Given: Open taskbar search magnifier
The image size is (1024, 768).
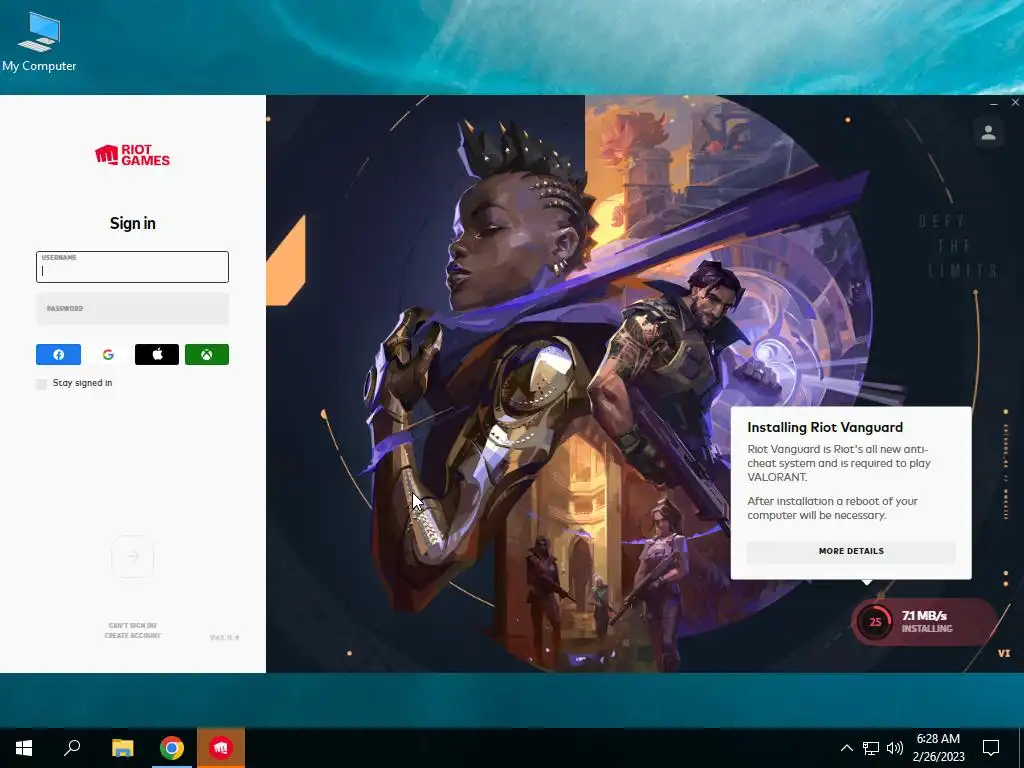Looking at the screenshot, I should (72, 748).
